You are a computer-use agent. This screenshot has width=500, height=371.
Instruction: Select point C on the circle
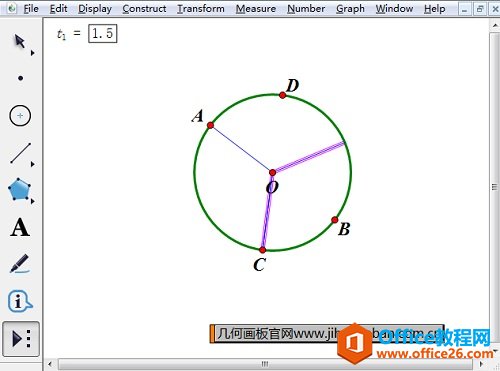pos(263,250)
